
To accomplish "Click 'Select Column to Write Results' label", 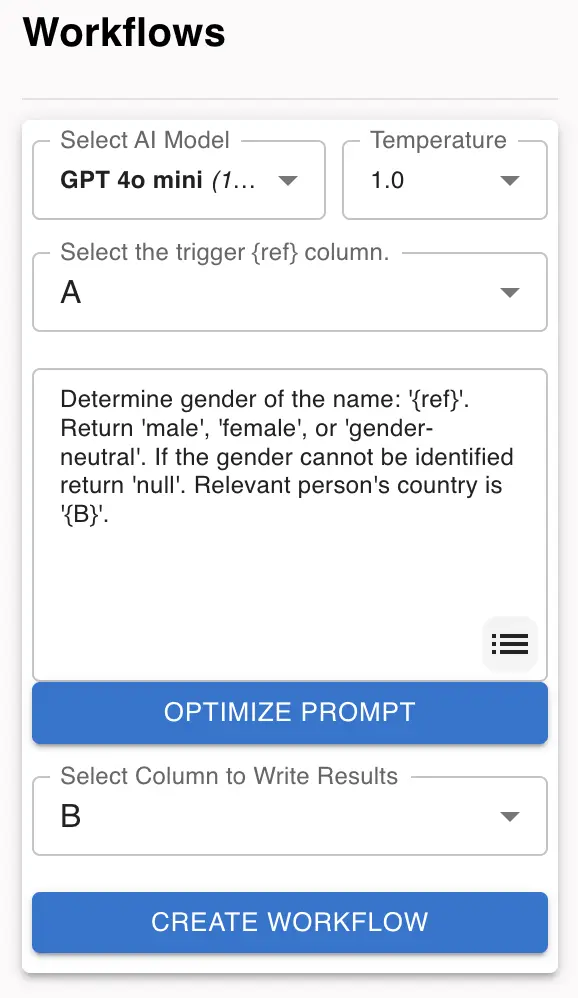I will [x=229, y=777].
